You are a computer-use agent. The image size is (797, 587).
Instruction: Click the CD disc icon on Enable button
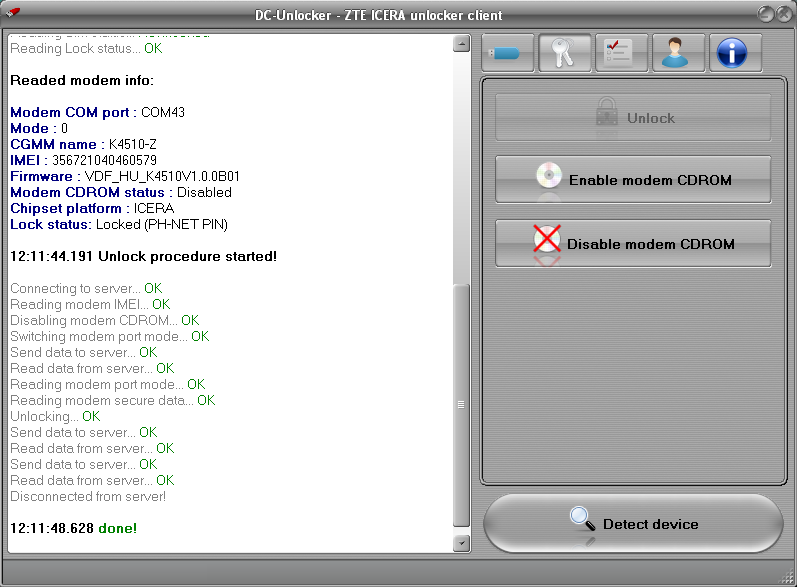(549, 175)
